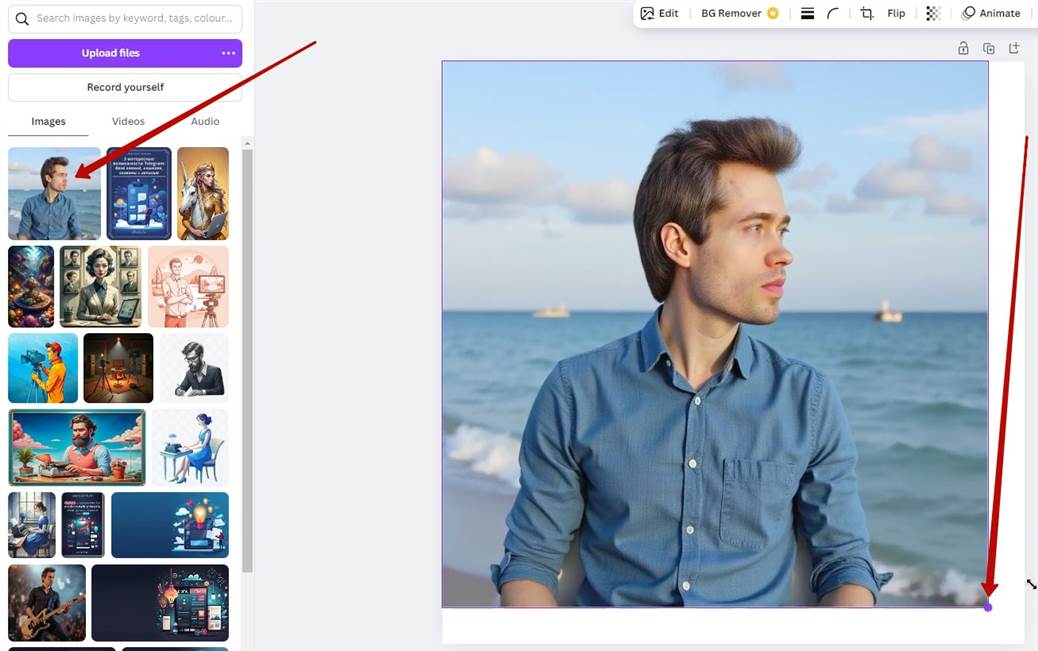Click the search images input field
Image resolution: width=1038 pixels, height=651 pixels.
pos(135,18)
